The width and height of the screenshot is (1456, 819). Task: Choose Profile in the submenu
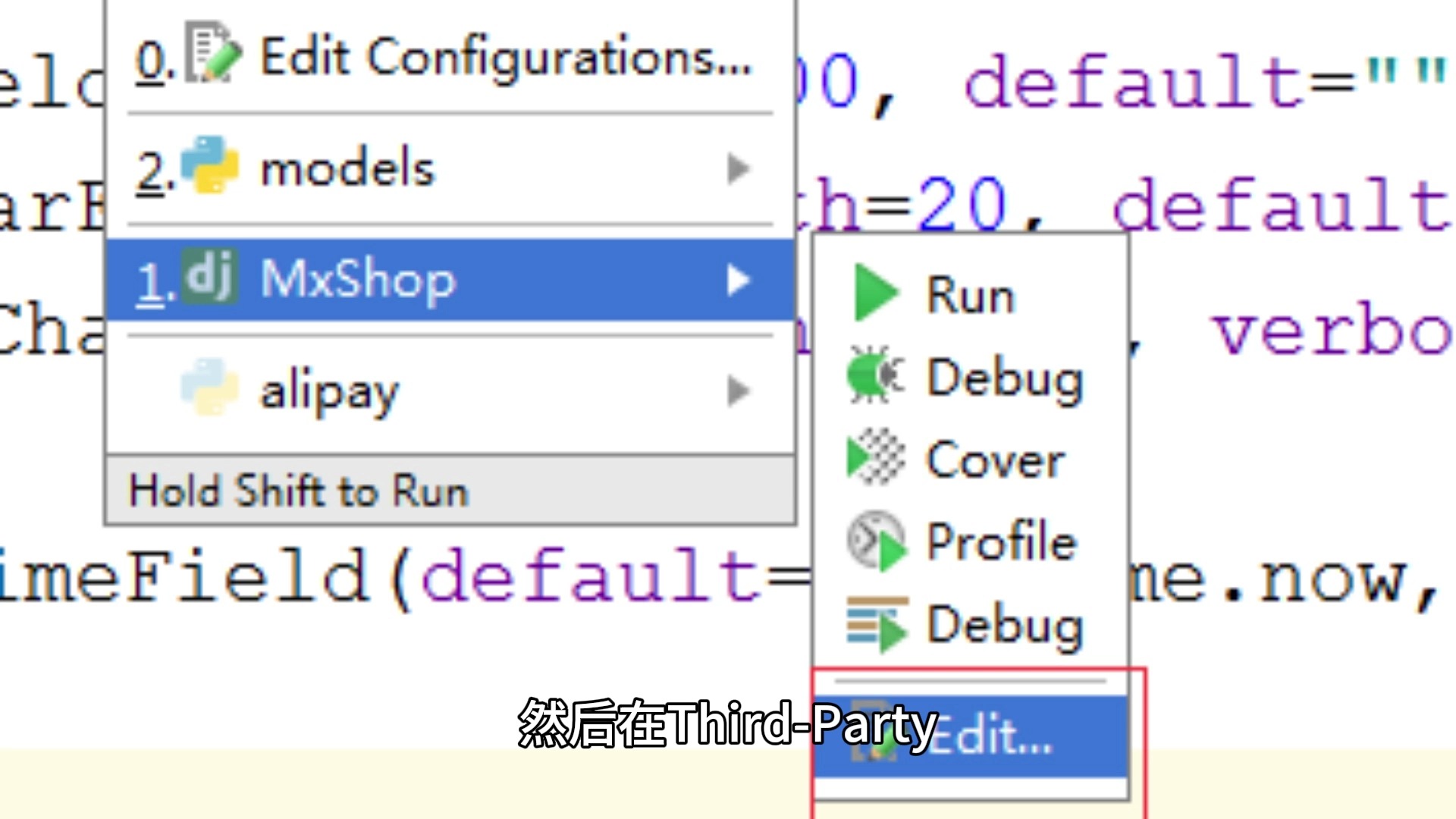tap(971, 541)
